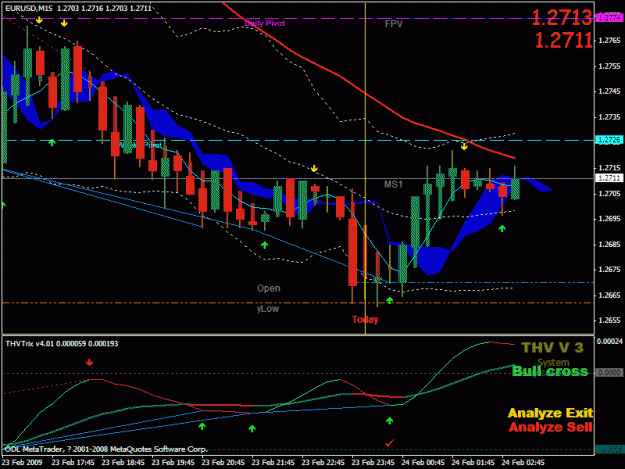
Task: Click the Daily Pivot label
Action: click(265, 24)
